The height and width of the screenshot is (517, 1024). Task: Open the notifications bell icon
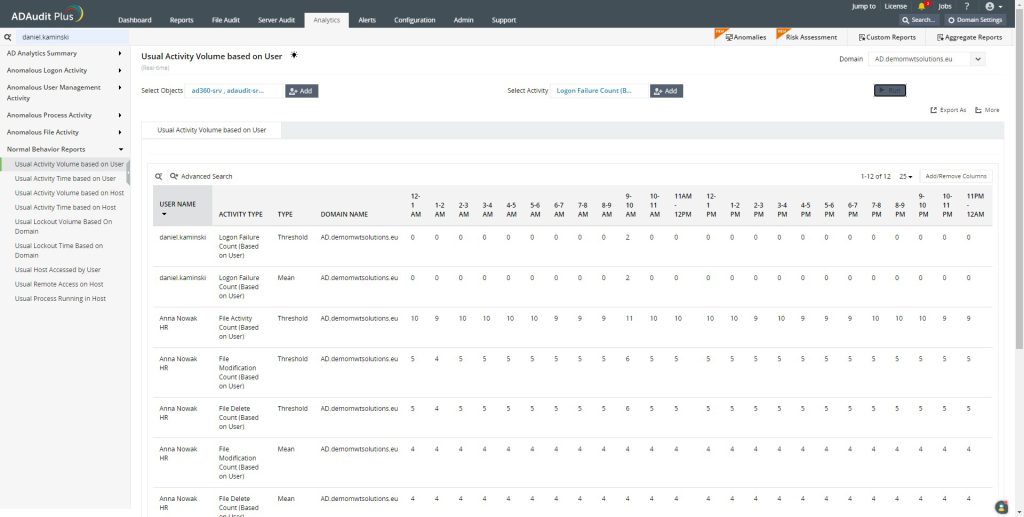921,6
